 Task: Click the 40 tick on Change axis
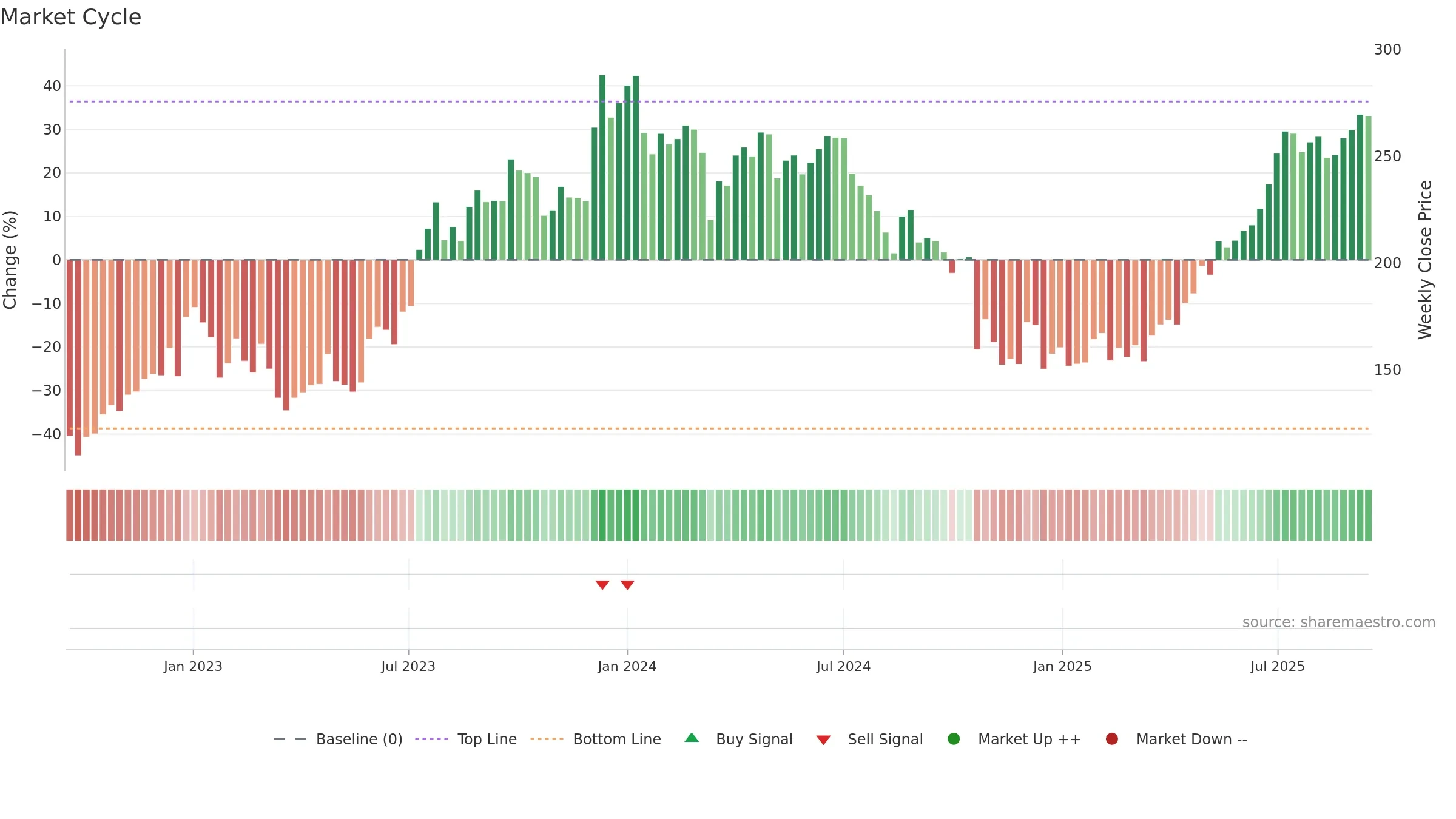[x=52, y=86]
